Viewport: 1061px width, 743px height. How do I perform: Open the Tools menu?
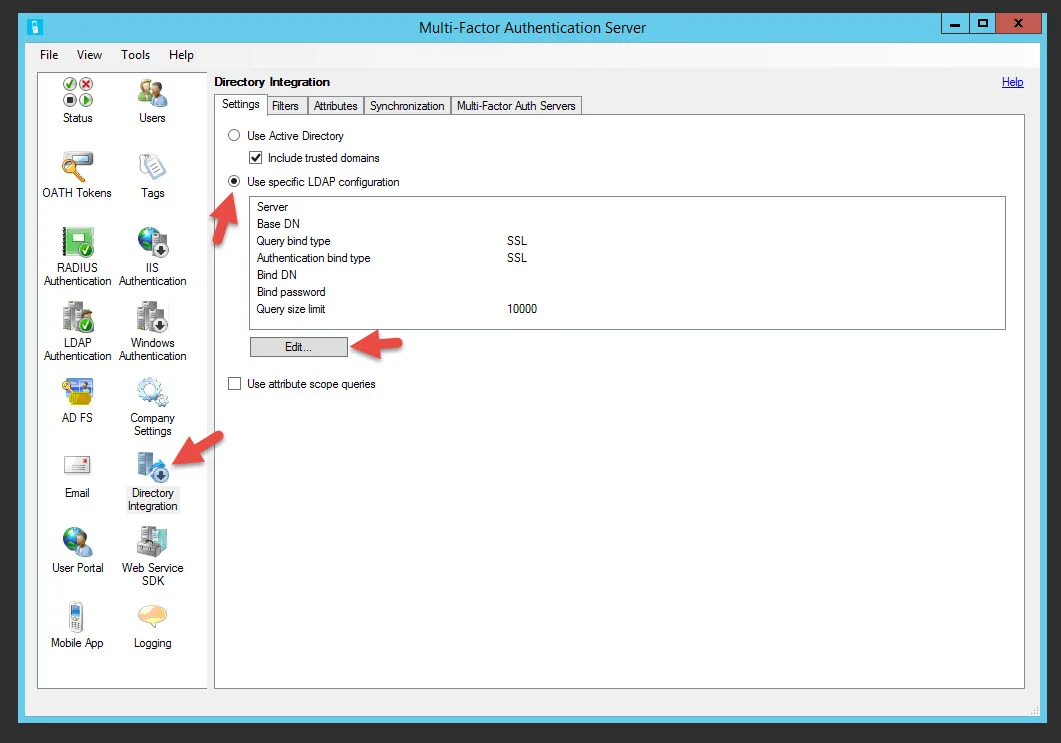[x=135, y=55]
